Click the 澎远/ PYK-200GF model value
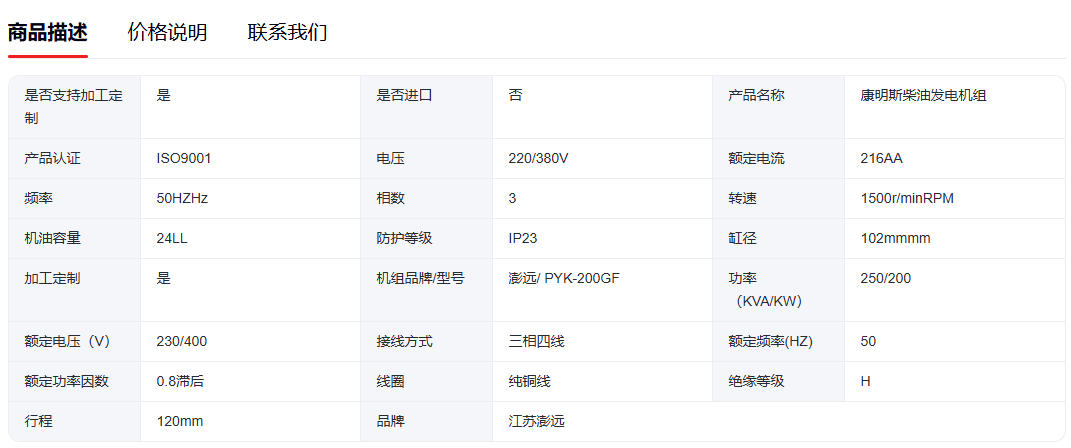Image resolution: width=1071 pixels, height=448 pixels. [564, 278]
